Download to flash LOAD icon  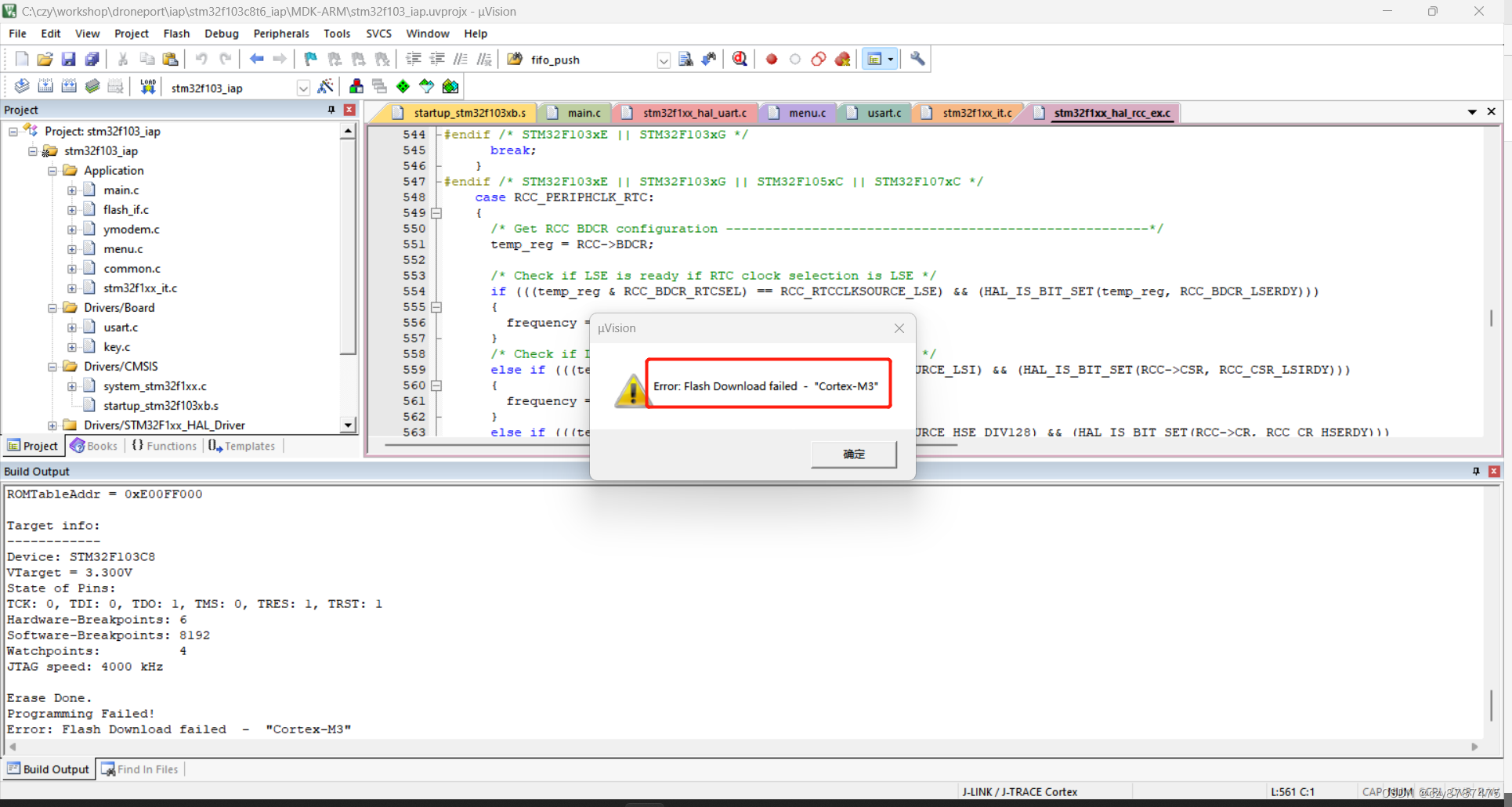(147, 86)
